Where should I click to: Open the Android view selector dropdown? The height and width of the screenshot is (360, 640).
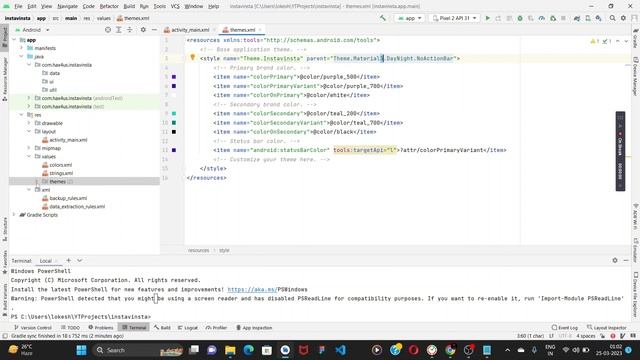(32, 30)
